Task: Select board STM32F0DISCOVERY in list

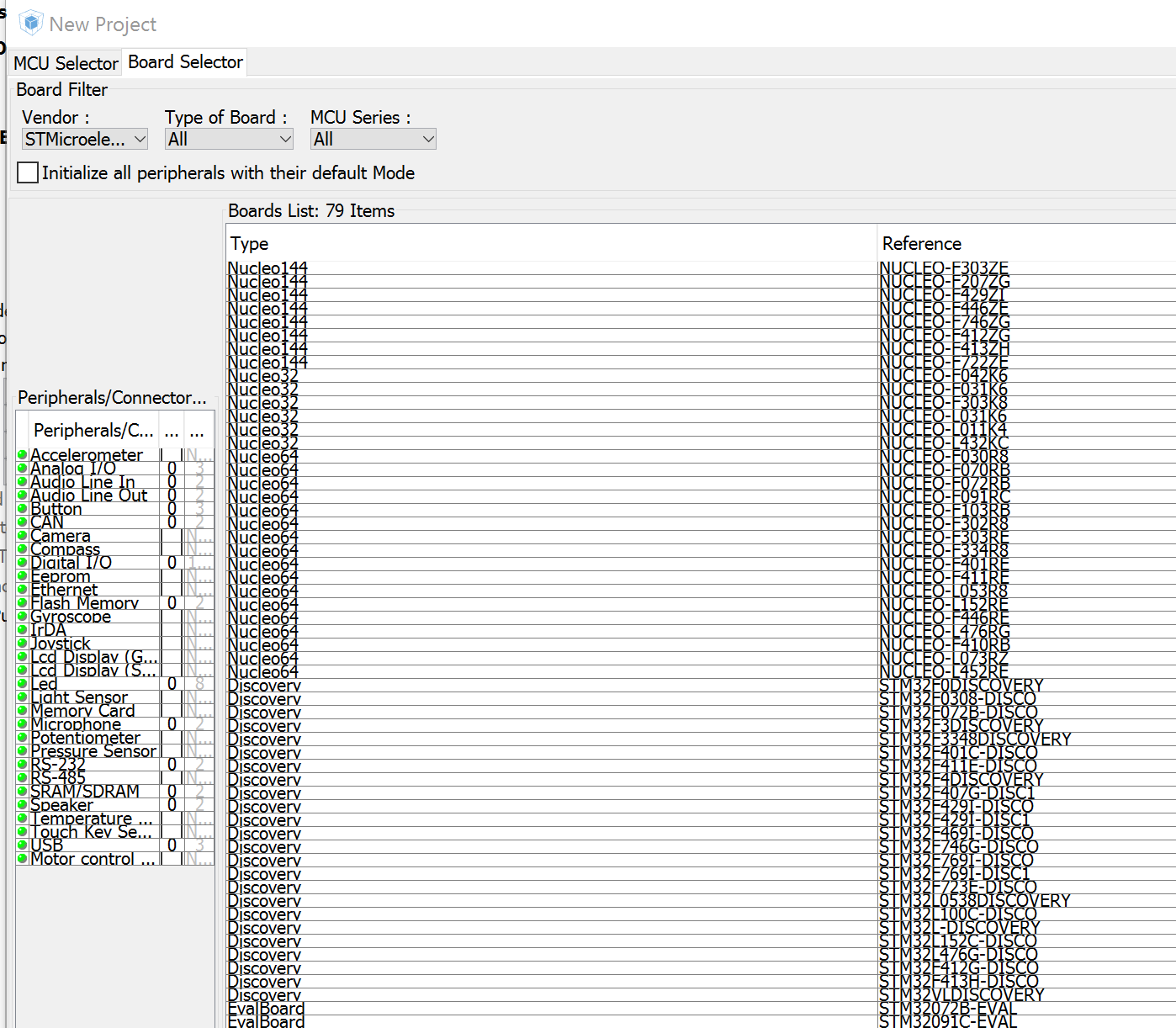Action: (702, 686)
